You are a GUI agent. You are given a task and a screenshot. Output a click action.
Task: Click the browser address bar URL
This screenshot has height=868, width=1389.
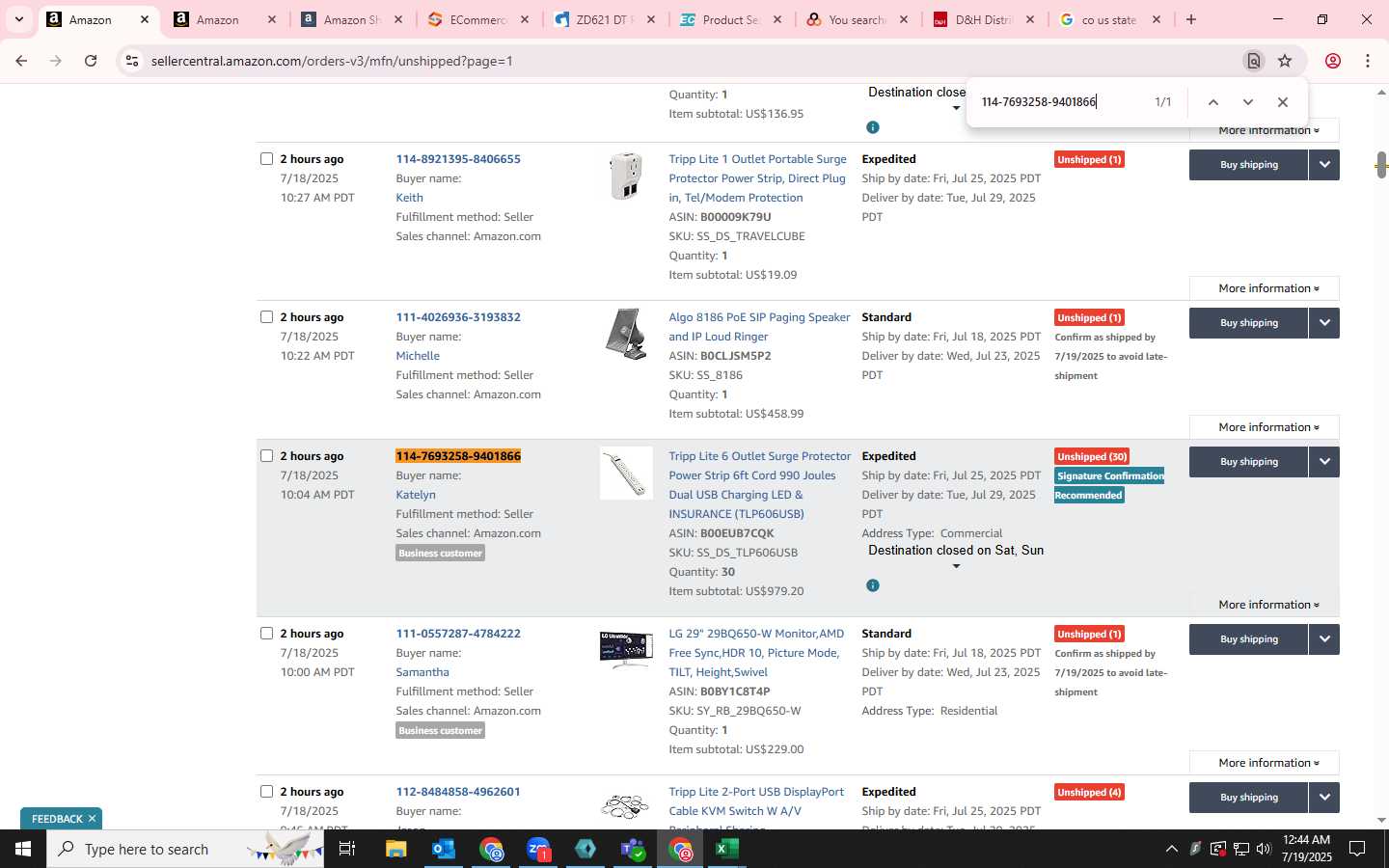pos(332,61)
